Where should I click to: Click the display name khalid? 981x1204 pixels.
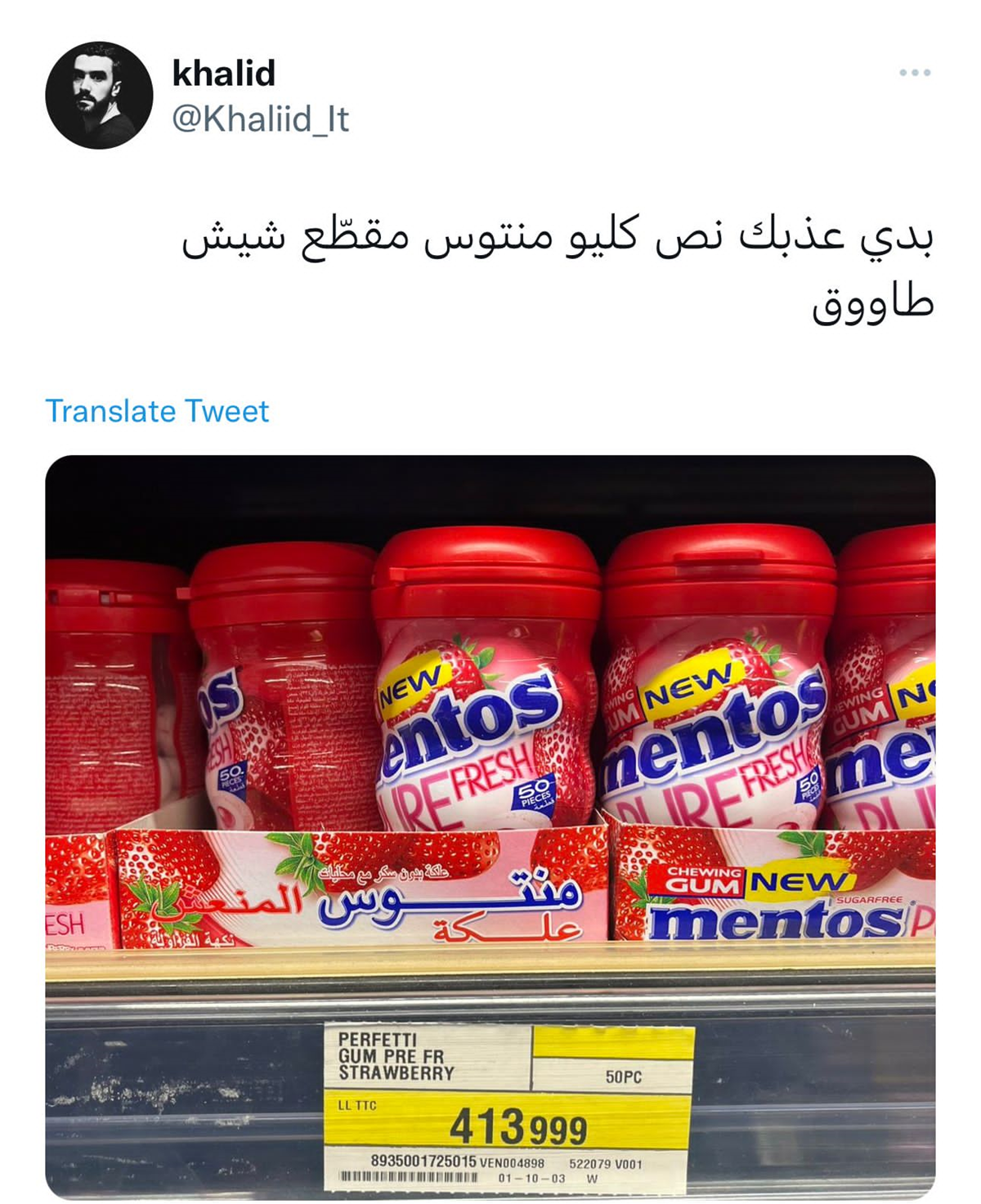(223, 73)
